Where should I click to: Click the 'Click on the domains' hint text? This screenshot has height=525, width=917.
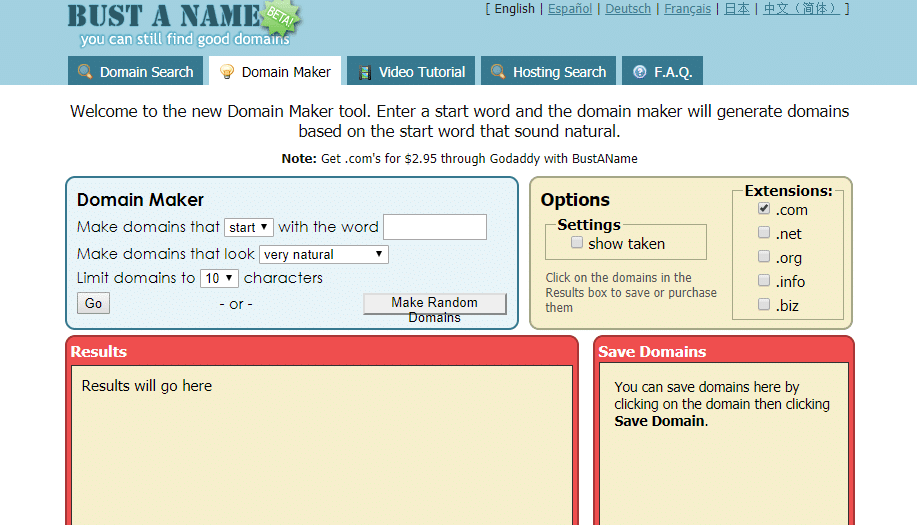click(631, 292)
